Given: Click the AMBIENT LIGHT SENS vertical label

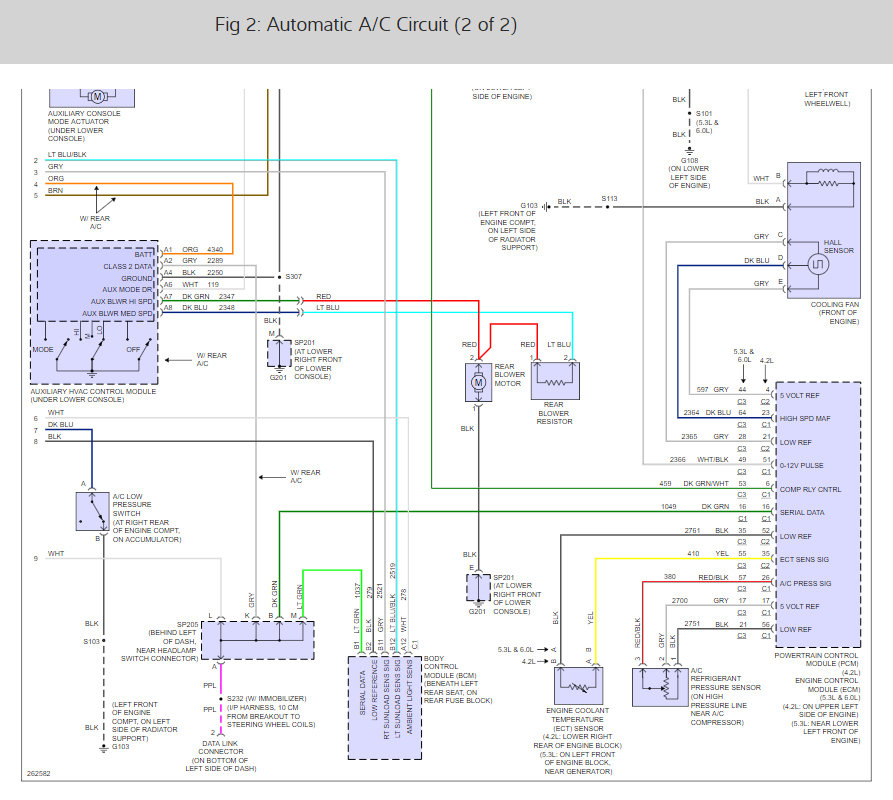Looking at the screenshot, I should tap(409, 698).
